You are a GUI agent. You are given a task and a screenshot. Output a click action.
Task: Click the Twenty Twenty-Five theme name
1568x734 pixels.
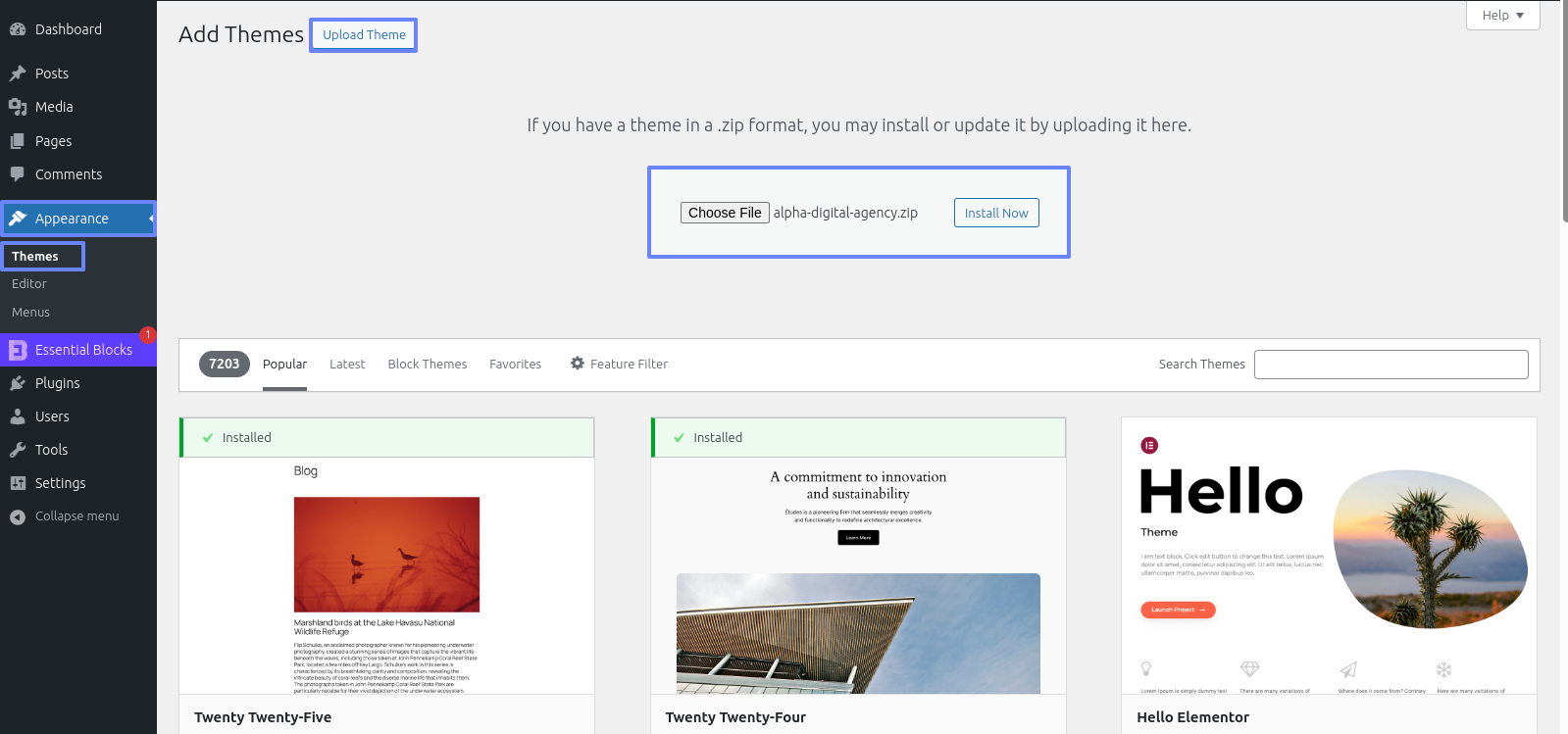click(263, 717)
